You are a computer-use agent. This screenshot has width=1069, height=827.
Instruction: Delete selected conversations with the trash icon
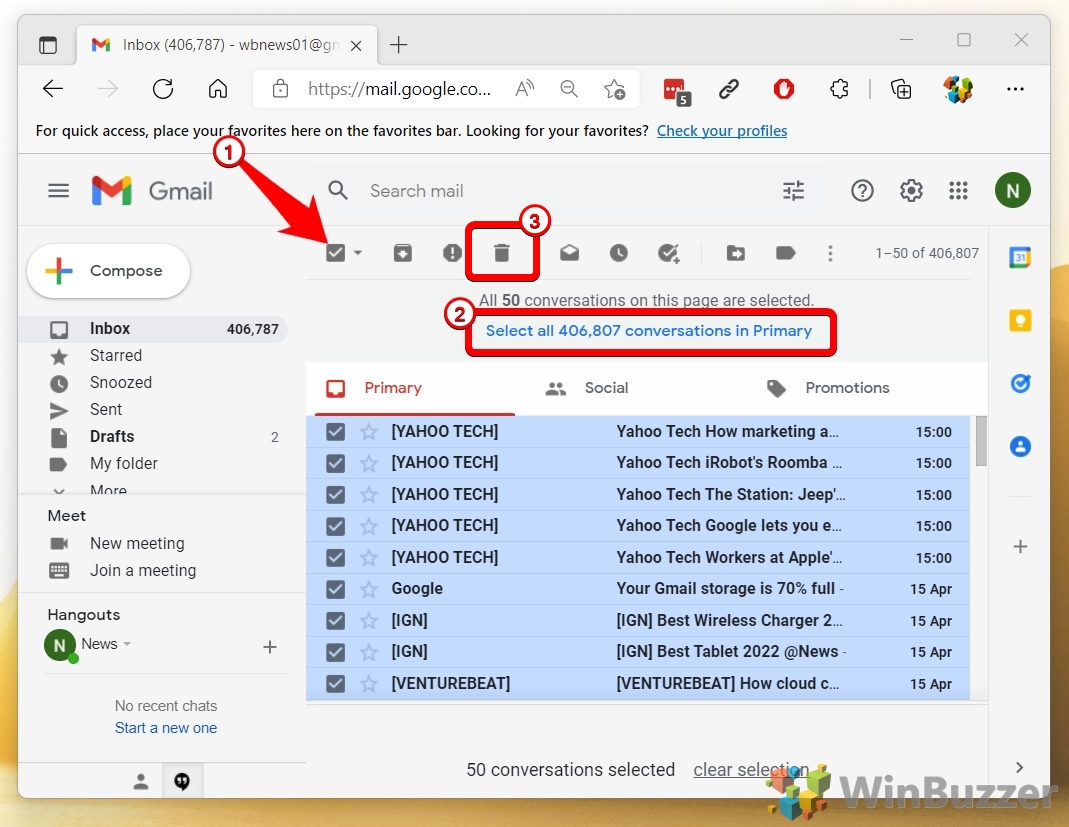(x=501, y=253)
